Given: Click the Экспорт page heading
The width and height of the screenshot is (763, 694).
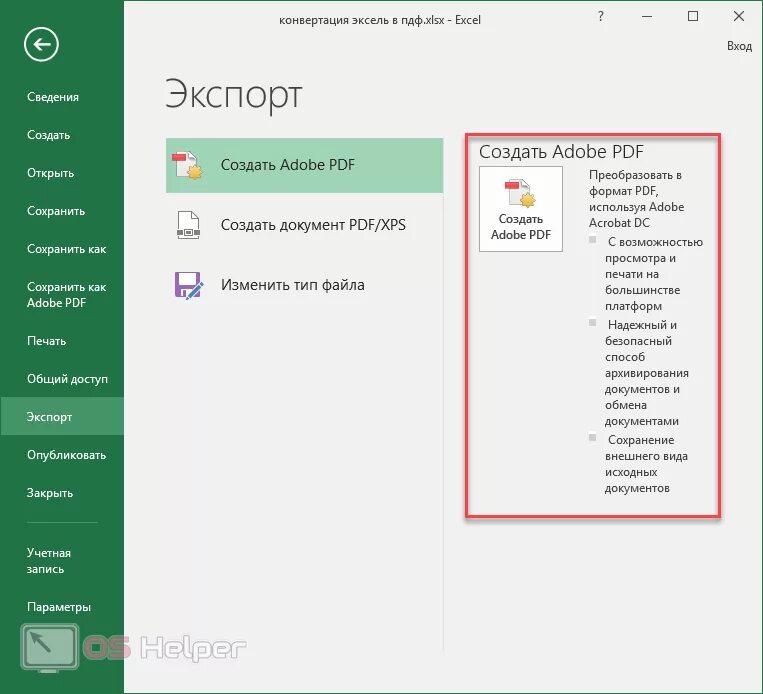Looking at the screenshot, I should pos(234,95).
